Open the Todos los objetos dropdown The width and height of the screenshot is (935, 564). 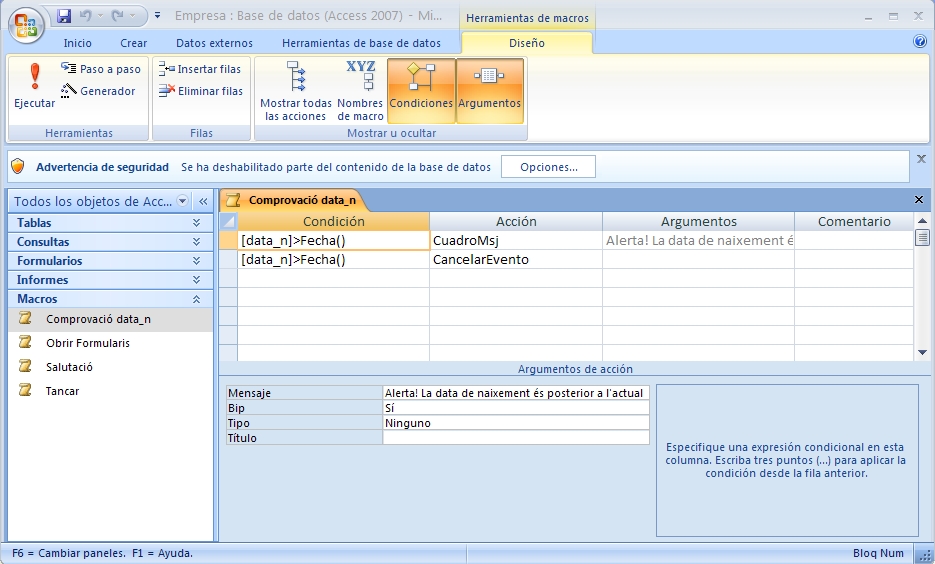[x=182, y=201]
